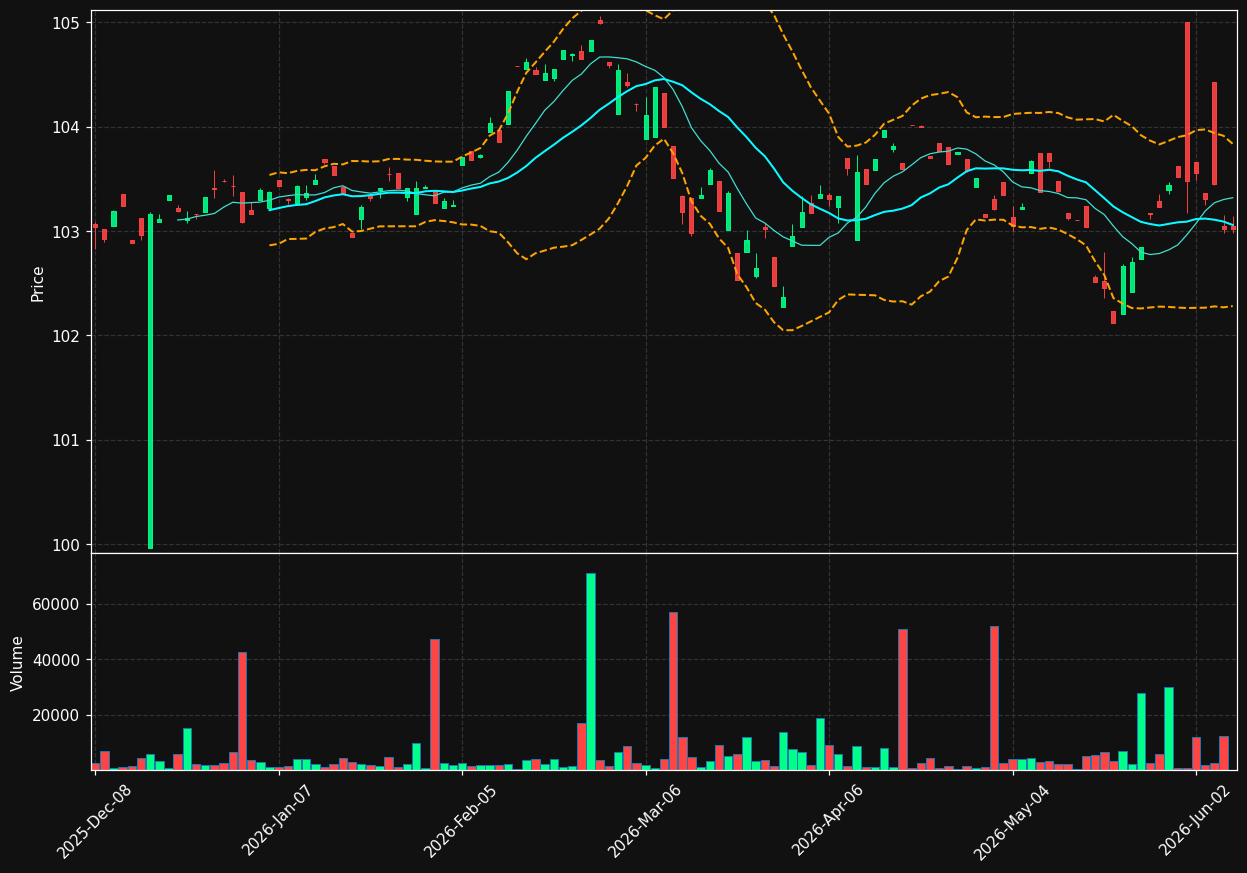Click the tallest green volume bar above 60000

point(591,671)
